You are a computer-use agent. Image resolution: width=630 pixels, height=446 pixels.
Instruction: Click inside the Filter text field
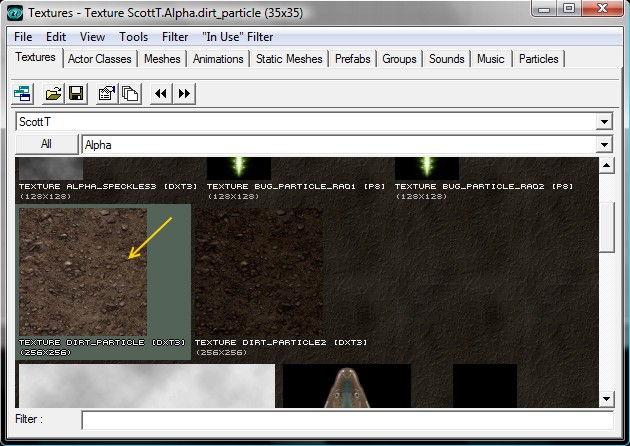click(x=345, y=420)
